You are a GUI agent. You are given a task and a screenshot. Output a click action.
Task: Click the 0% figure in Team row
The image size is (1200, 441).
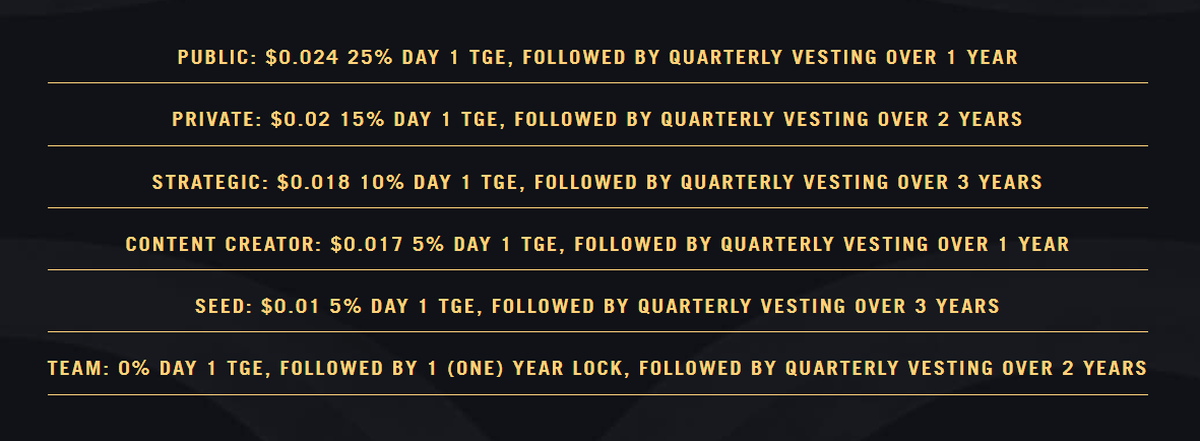click(132, 368)
